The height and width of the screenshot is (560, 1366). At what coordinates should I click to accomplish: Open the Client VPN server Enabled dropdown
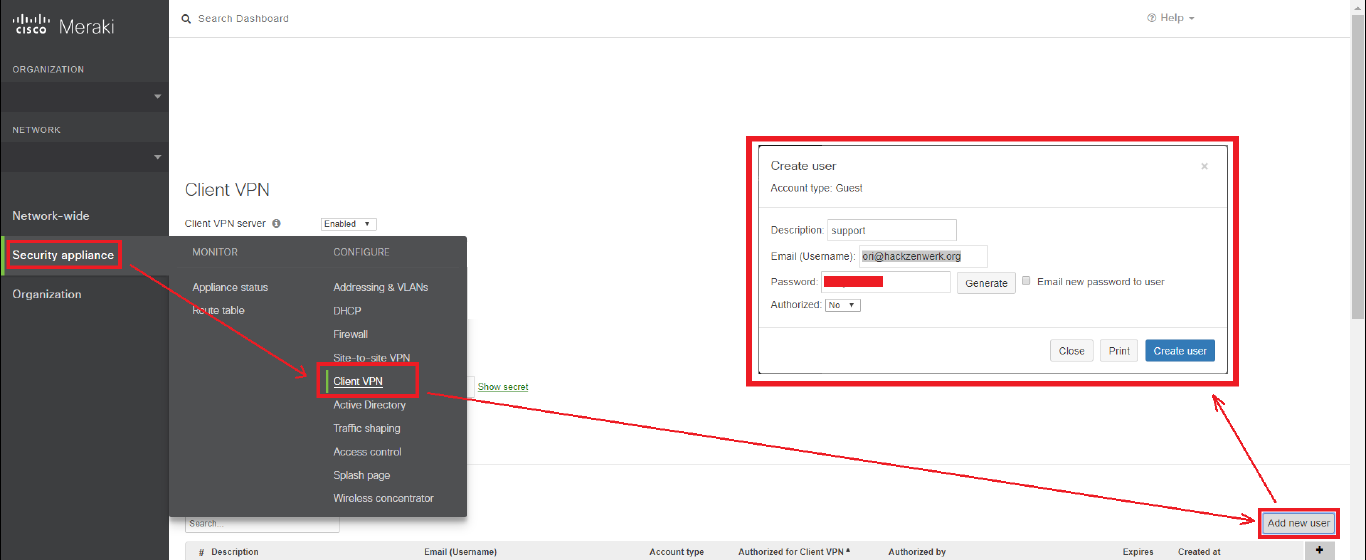point(348,224)
